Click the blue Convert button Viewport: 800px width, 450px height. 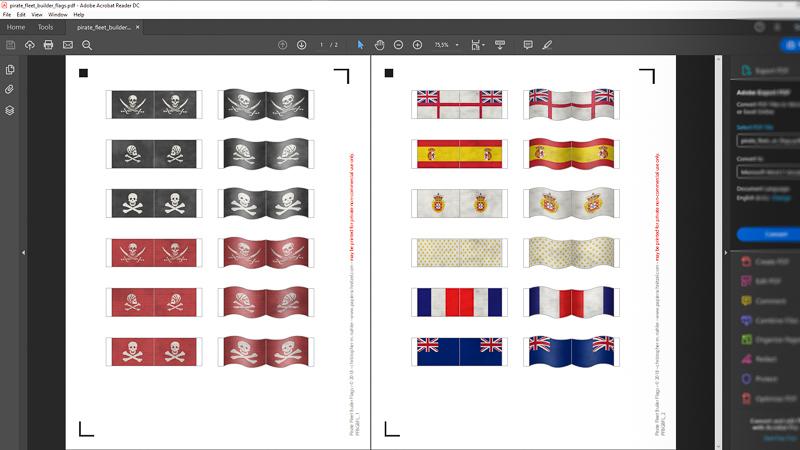(768, 234)
